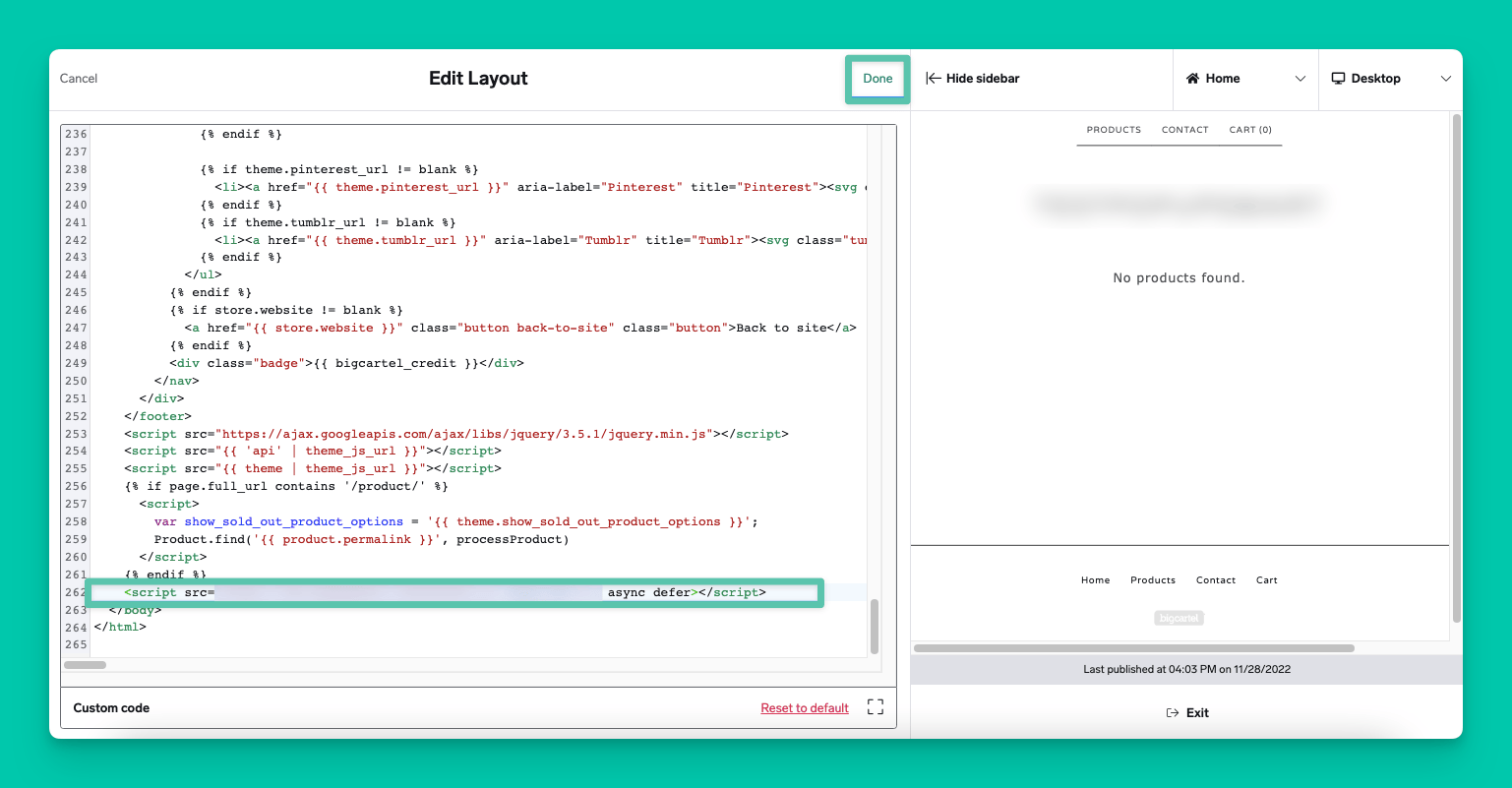This screenshot has width=1512, height=788.
Task: Click the preview pane vertical scrollbar
Action: 1456,368
